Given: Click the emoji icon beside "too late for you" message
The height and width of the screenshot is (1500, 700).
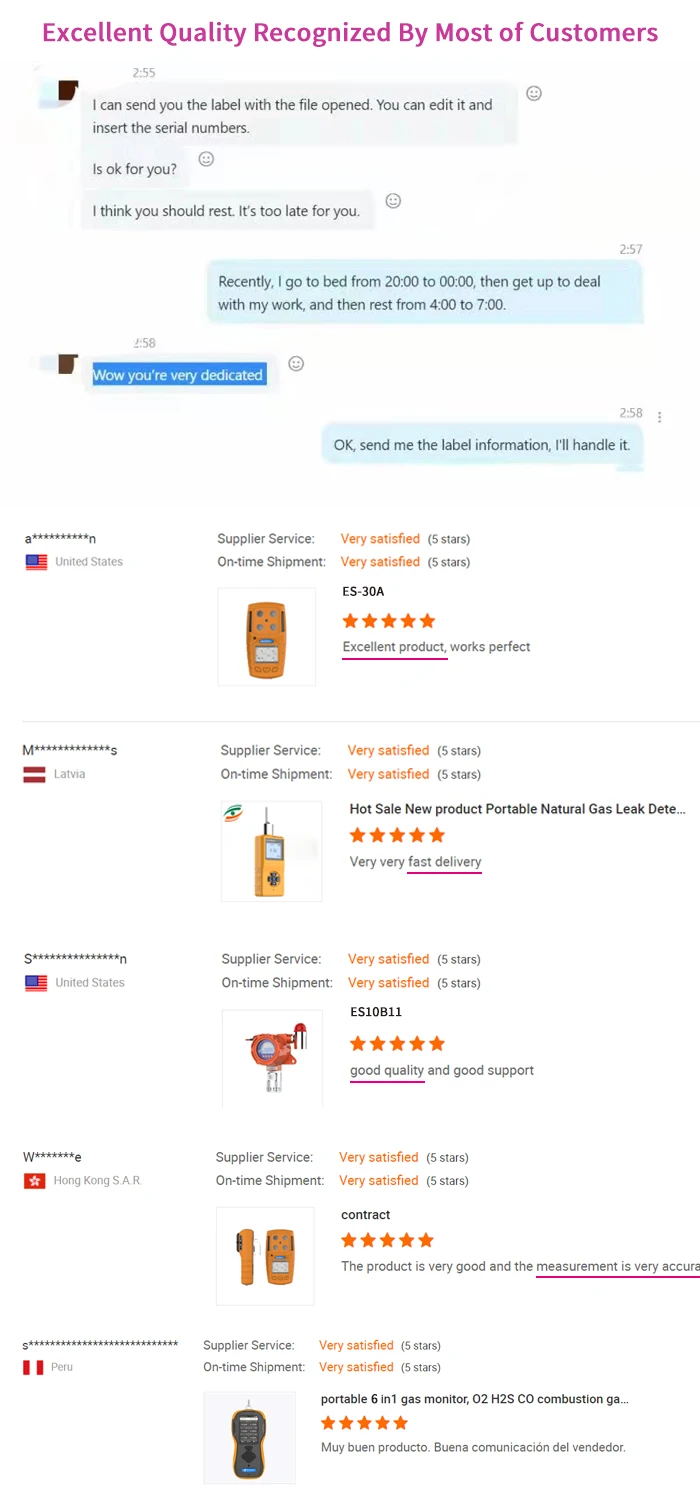Looking at the screenshot, I should click(x=393, y=201).
